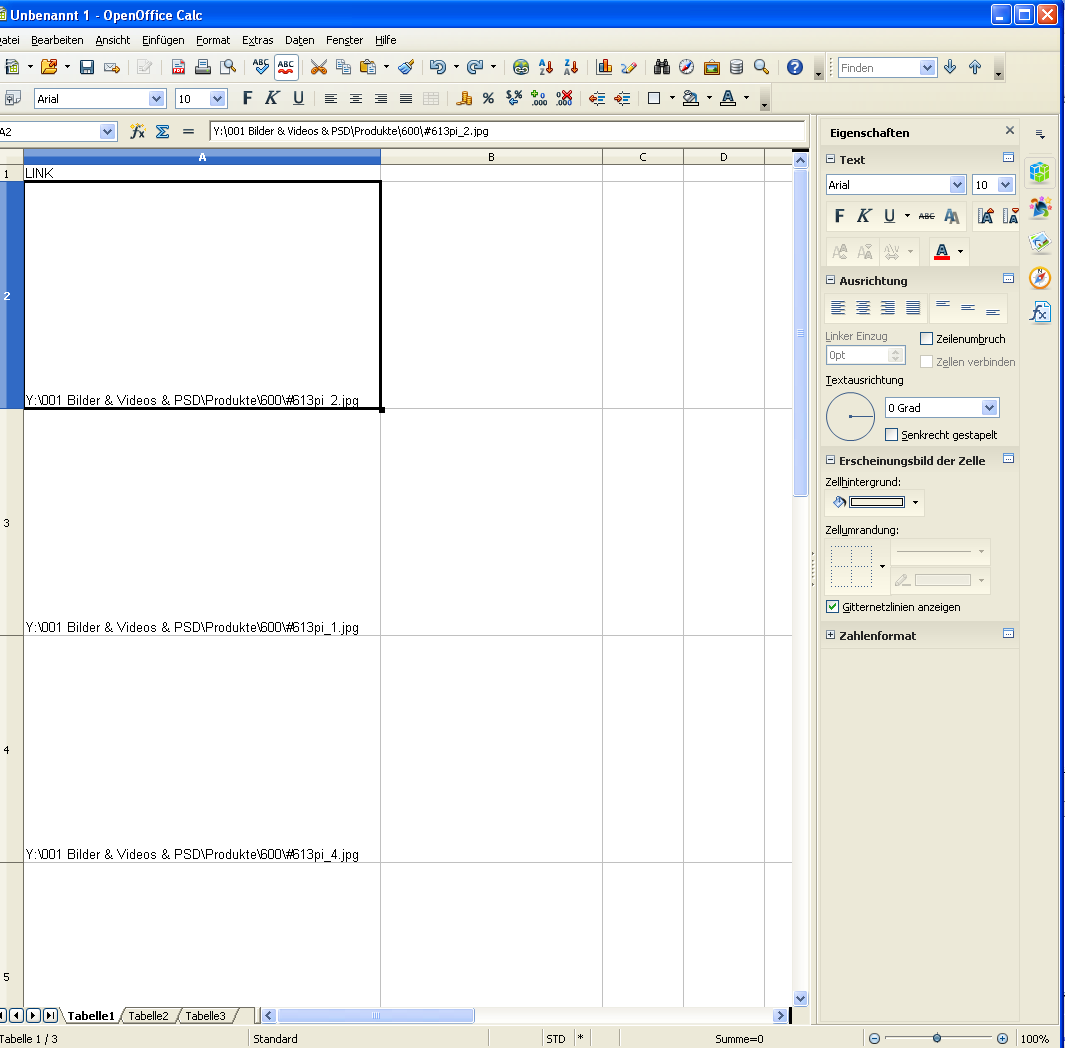
Task: Click the Zellhintergrund color swatch
Action: (876, 502)
